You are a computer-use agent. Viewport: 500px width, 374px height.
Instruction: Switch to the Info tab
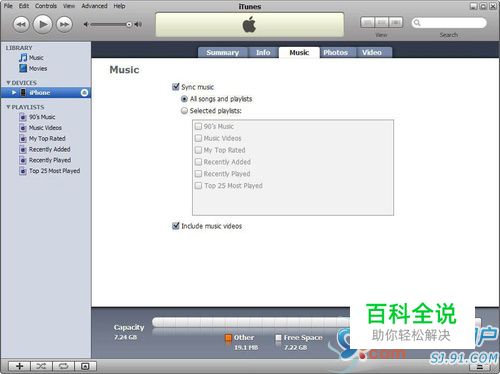pos(263,52)
